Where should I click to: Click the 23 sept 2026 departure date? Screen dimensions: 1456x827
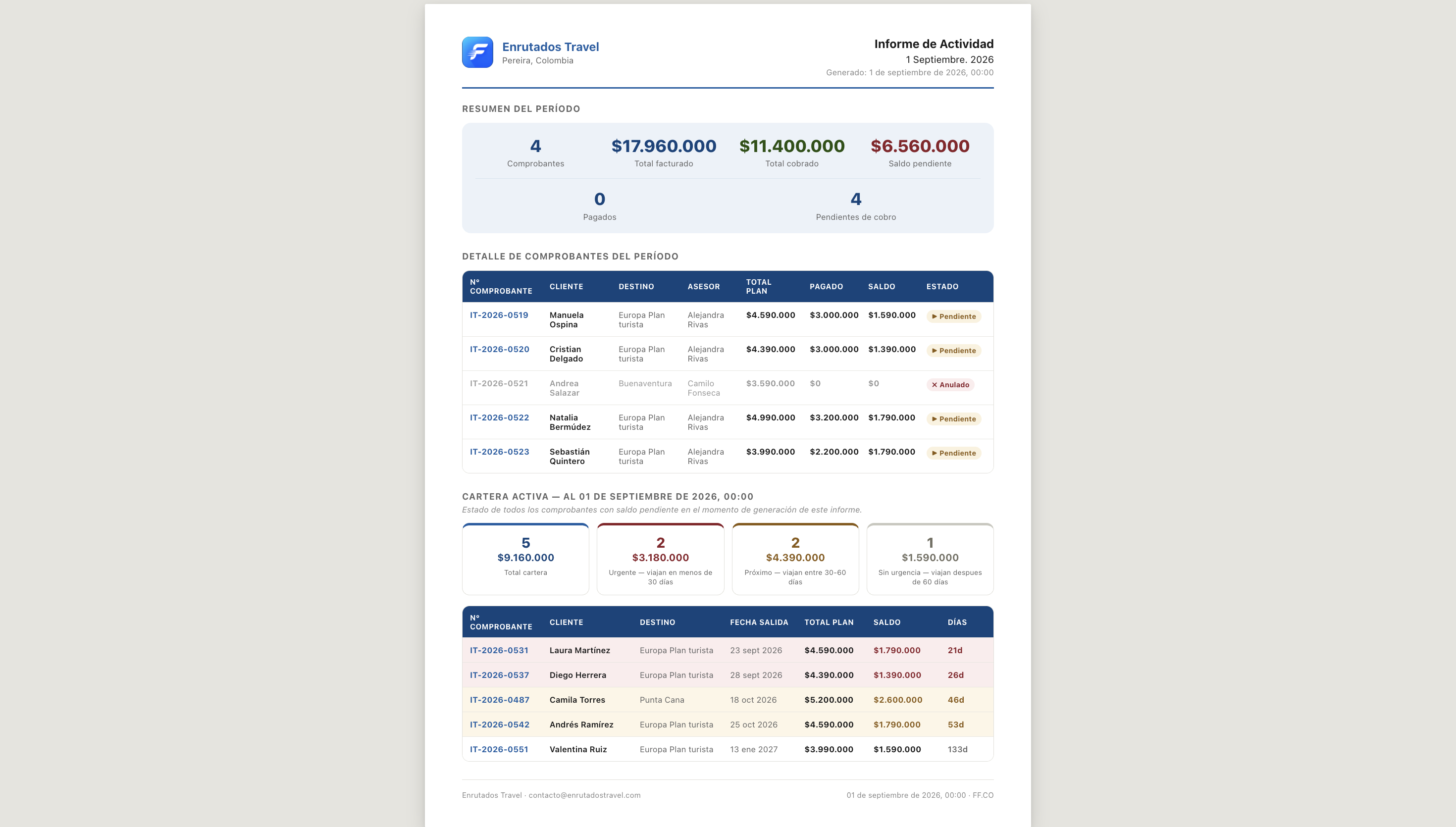[756, 650]
